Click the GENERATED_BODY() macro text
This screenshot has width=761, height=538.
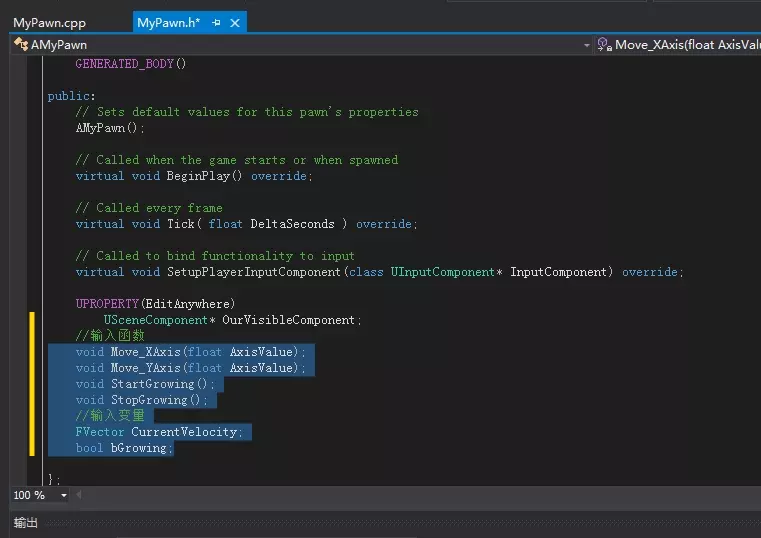point(131,64)
